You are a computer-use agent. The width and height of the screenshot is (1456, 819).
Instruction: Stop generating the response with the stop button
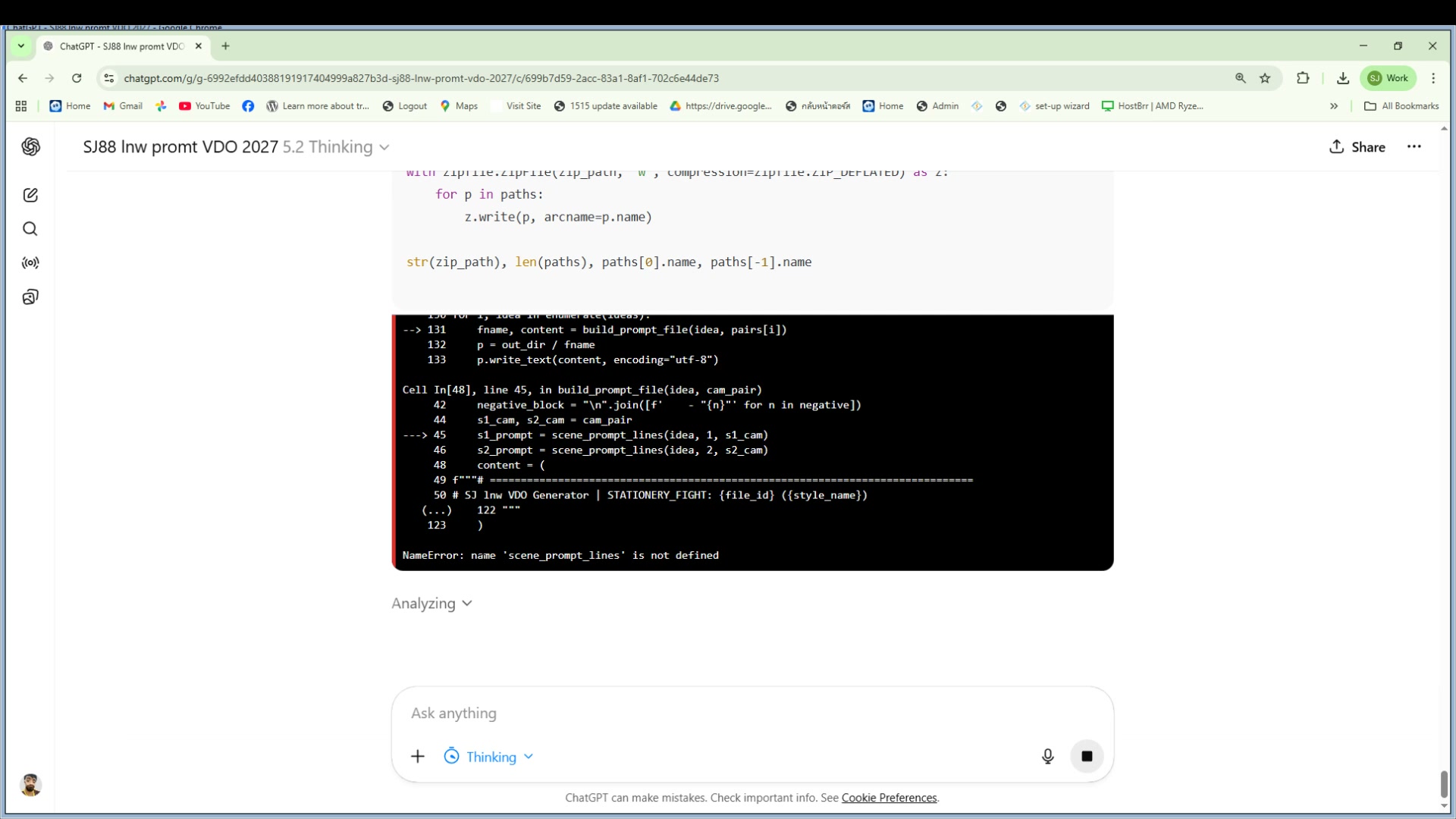[1086, 756]
